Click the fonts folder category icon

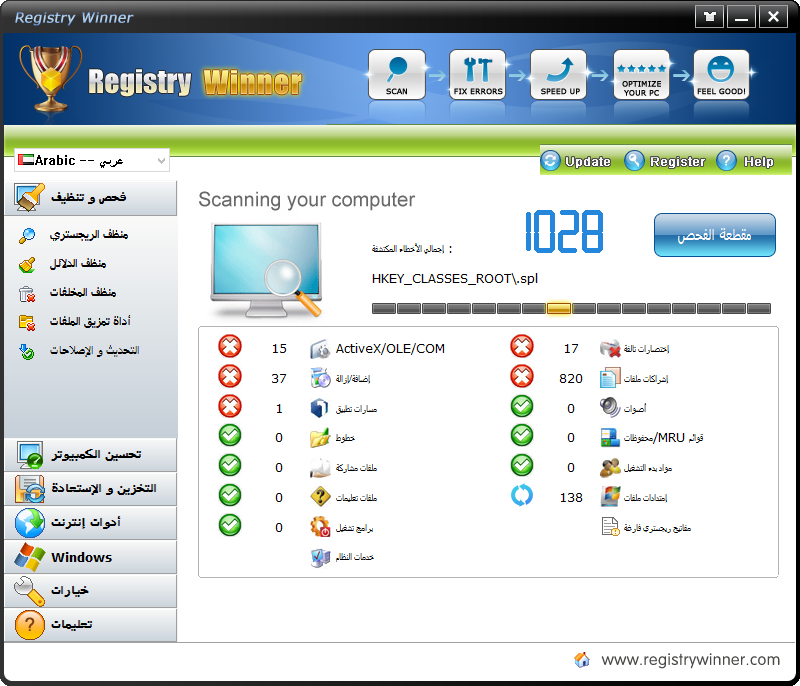pyautogui.click(x=320, y=438)
